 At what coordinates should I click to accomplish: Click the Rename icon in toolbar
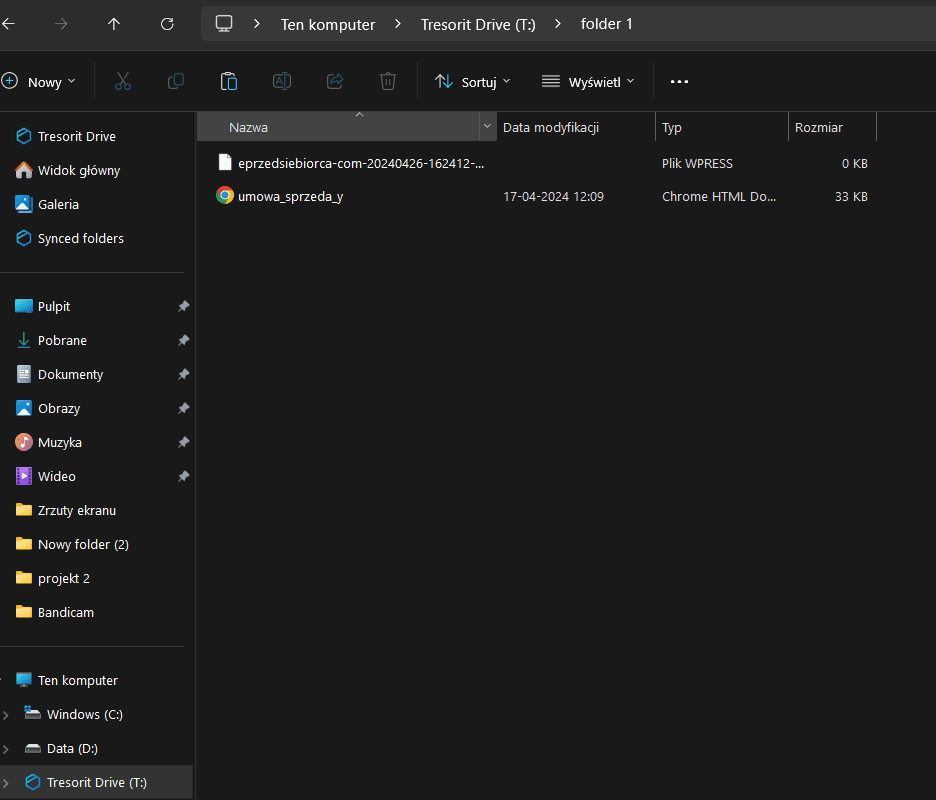click(x=282, y=81)
